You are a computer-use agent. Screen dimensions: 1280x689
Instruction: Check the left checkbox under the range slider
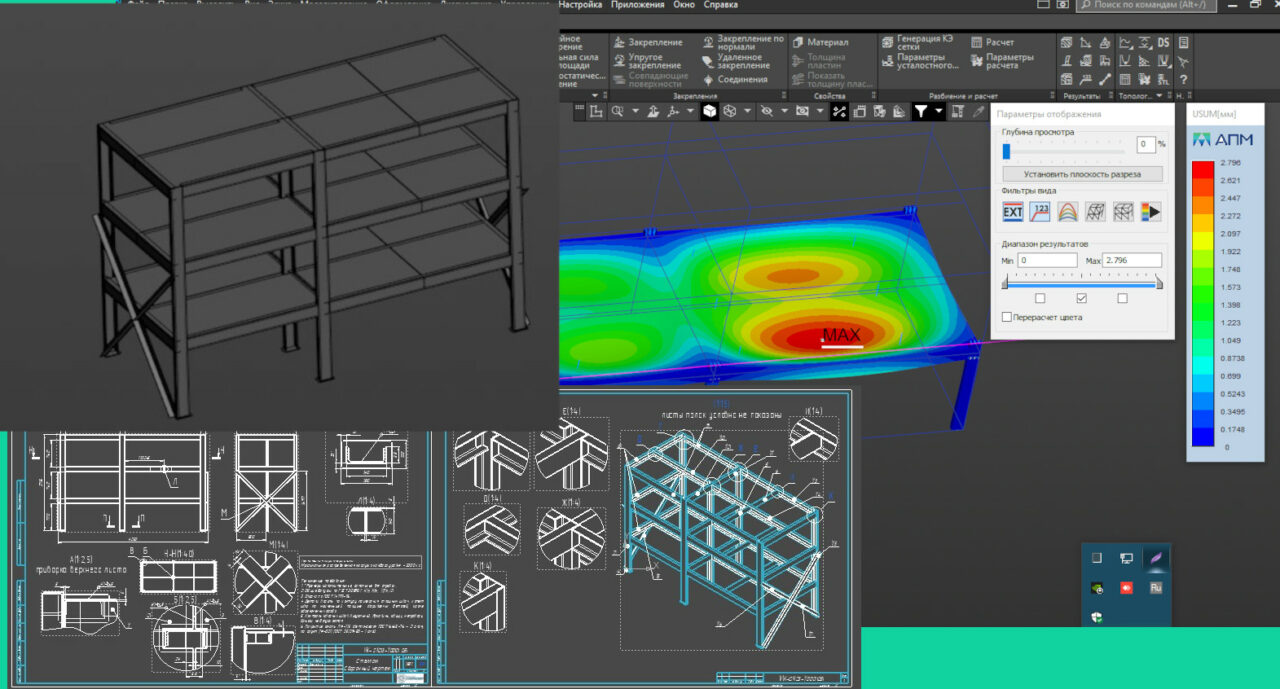1040,298
